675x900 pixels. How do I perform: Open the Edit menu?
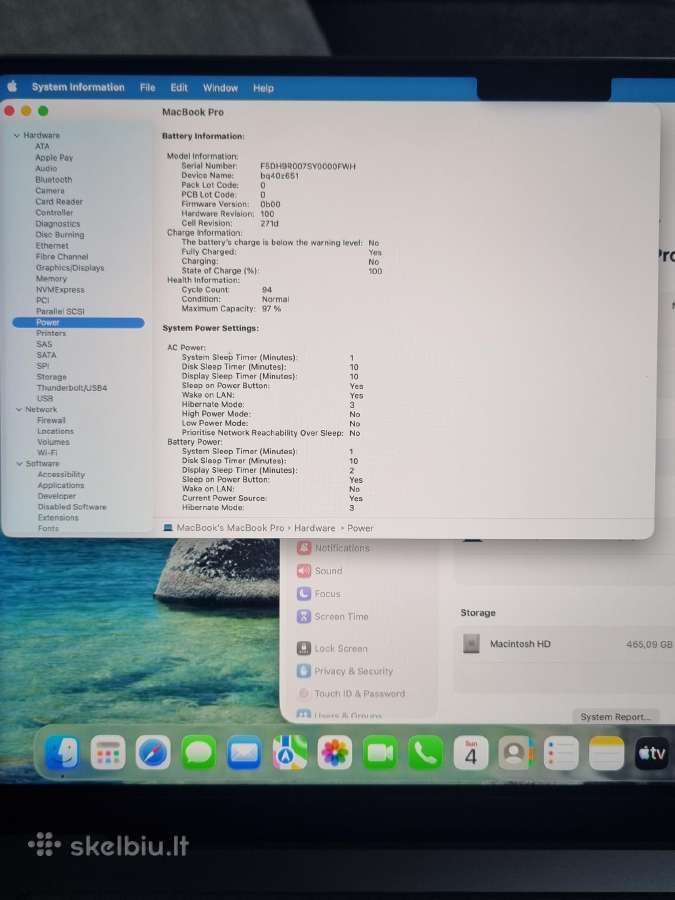[x=179, y=88]
